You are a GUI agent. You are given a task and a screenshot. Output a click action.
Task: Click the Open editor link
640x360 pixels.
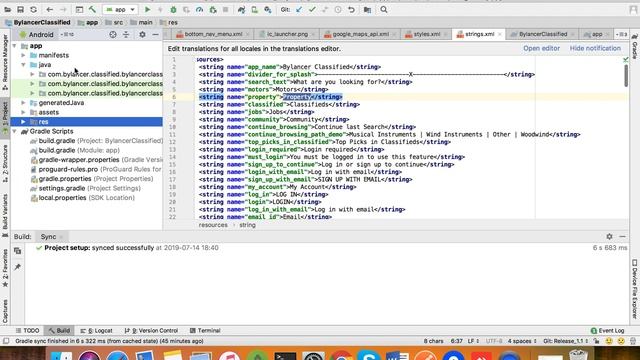pos(541,48)
